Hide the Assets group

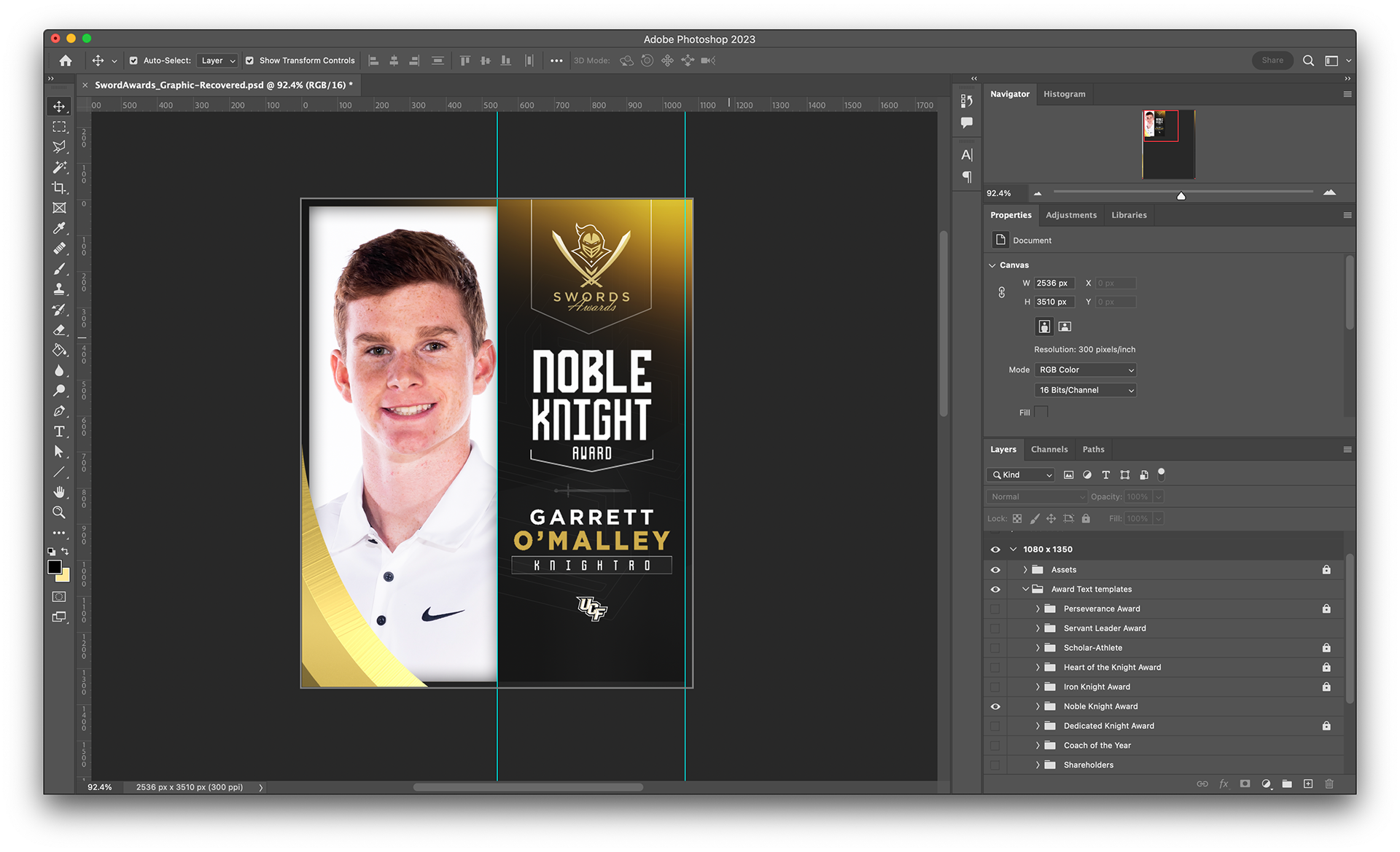coord(995,570)
